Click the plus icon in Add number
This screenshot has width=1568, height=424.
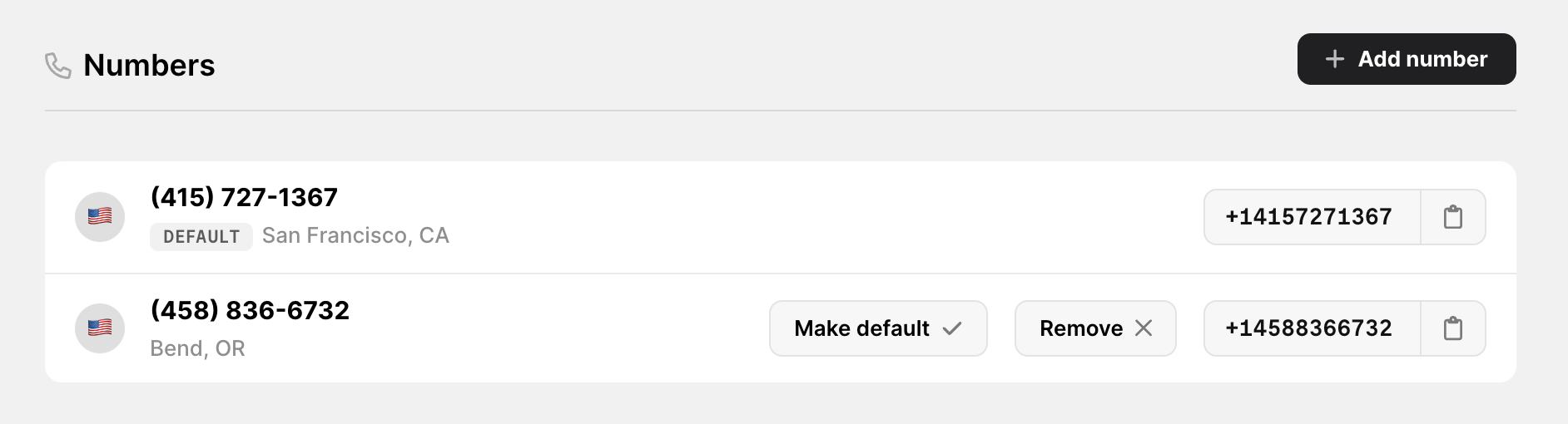(x=1335, y=59)
